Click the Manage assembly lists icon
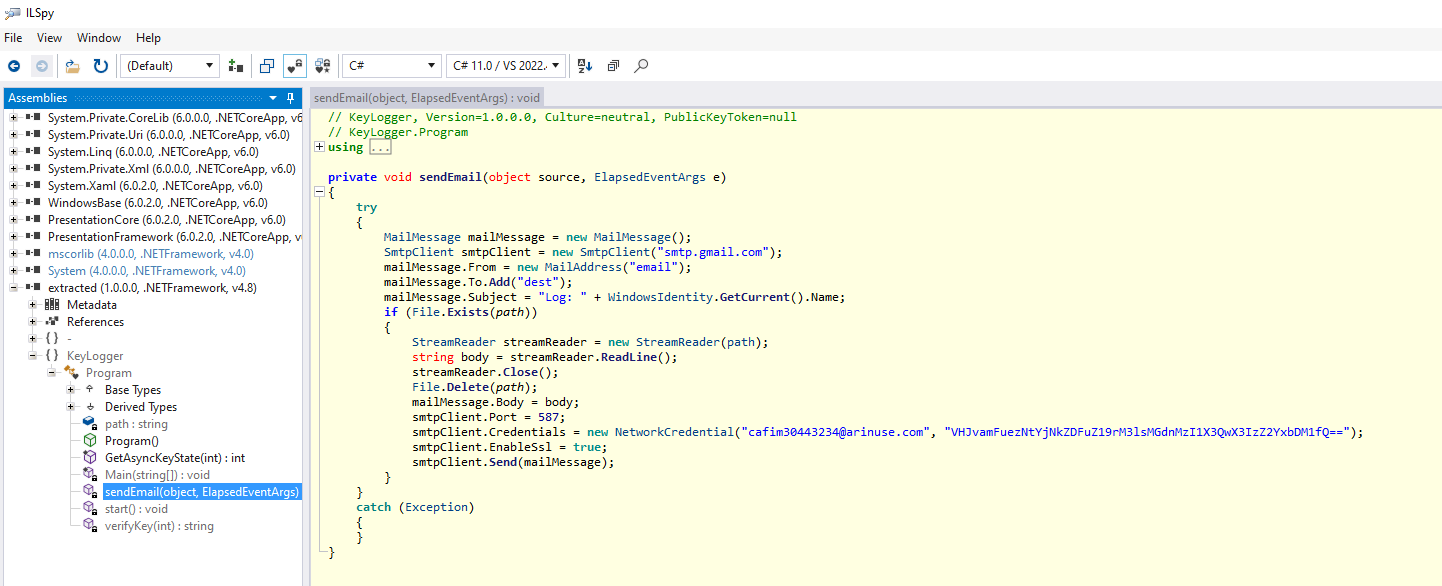Screen dimensions: 1442x586 236,66
